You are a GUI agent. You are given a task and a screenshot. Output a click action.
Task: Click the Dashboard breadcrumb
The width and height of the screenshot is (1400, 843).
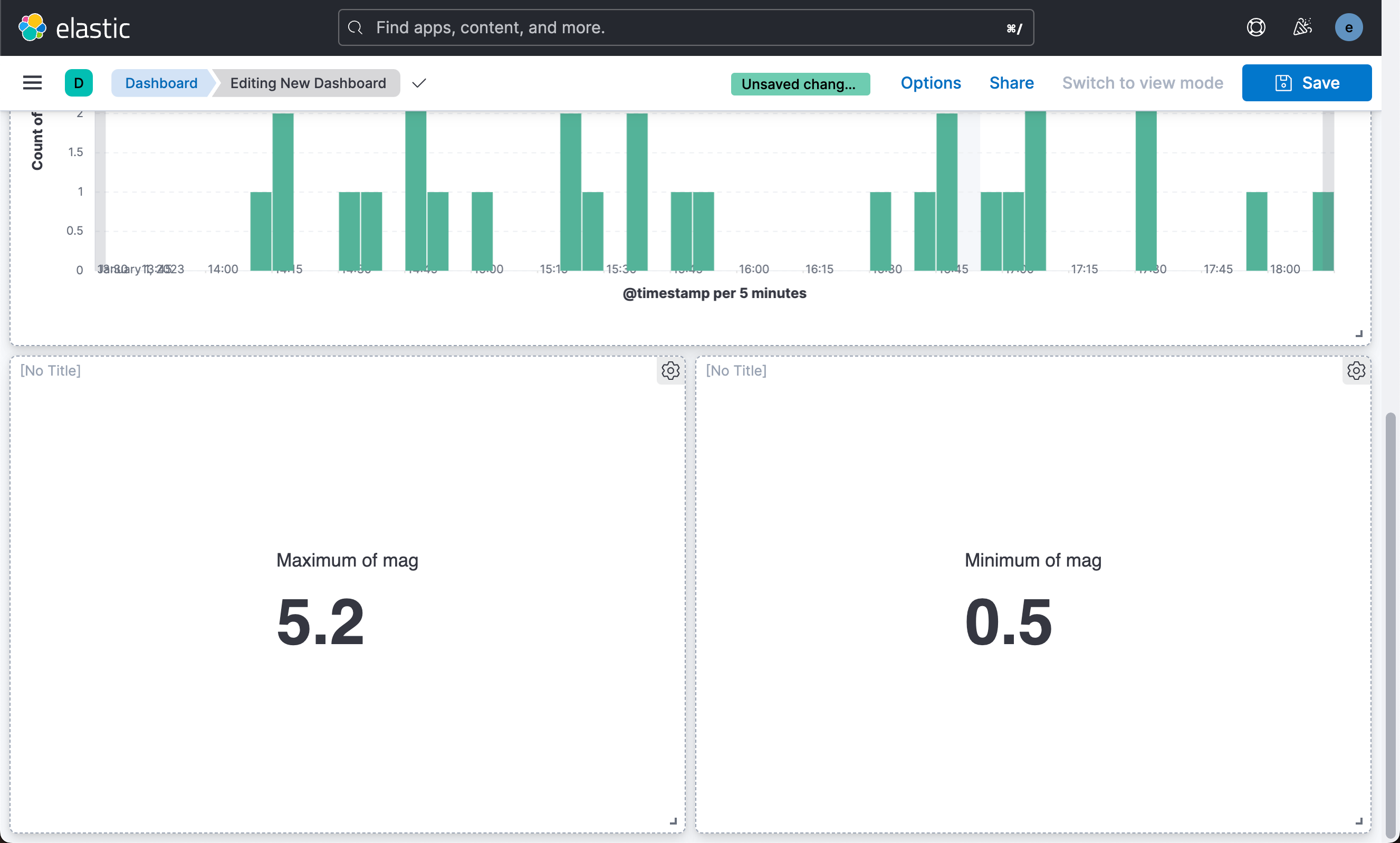coord(161,83)
